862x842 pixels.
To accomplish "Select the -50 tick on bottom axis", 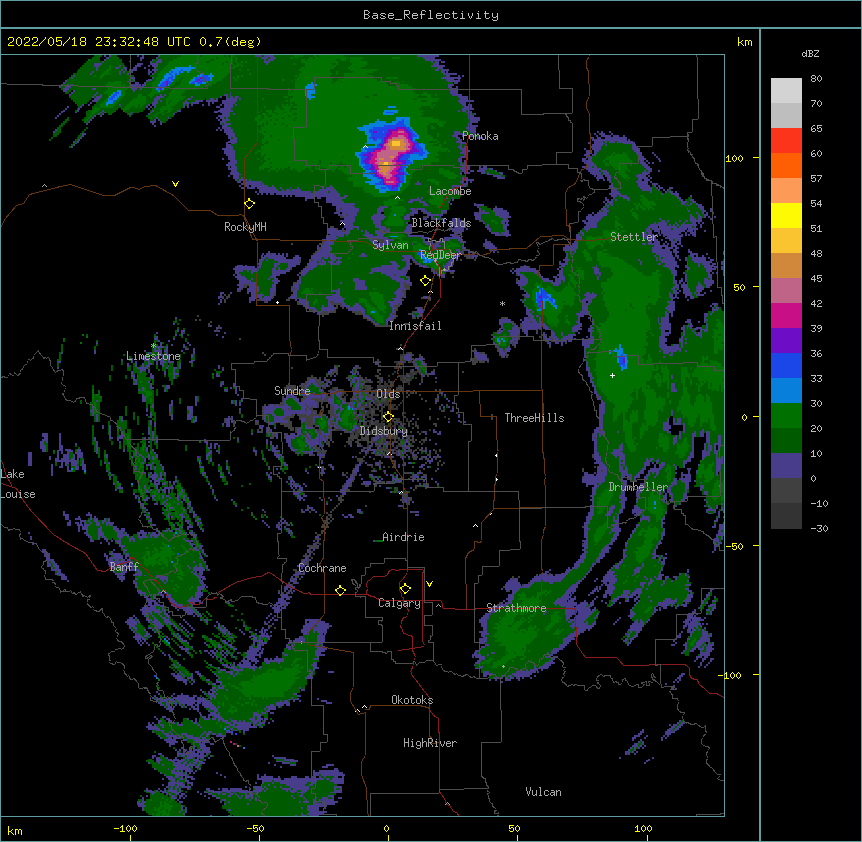I will (x=255, y=828).
